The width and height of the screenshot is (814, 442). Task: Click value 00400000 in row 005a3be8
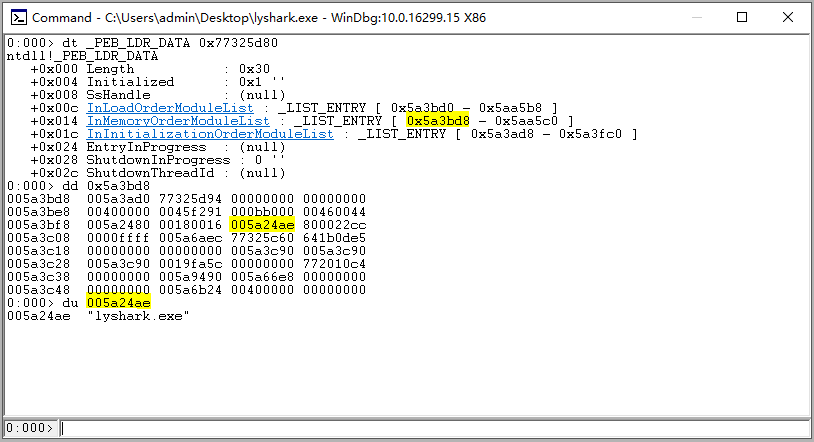click(x=118, y=212)
